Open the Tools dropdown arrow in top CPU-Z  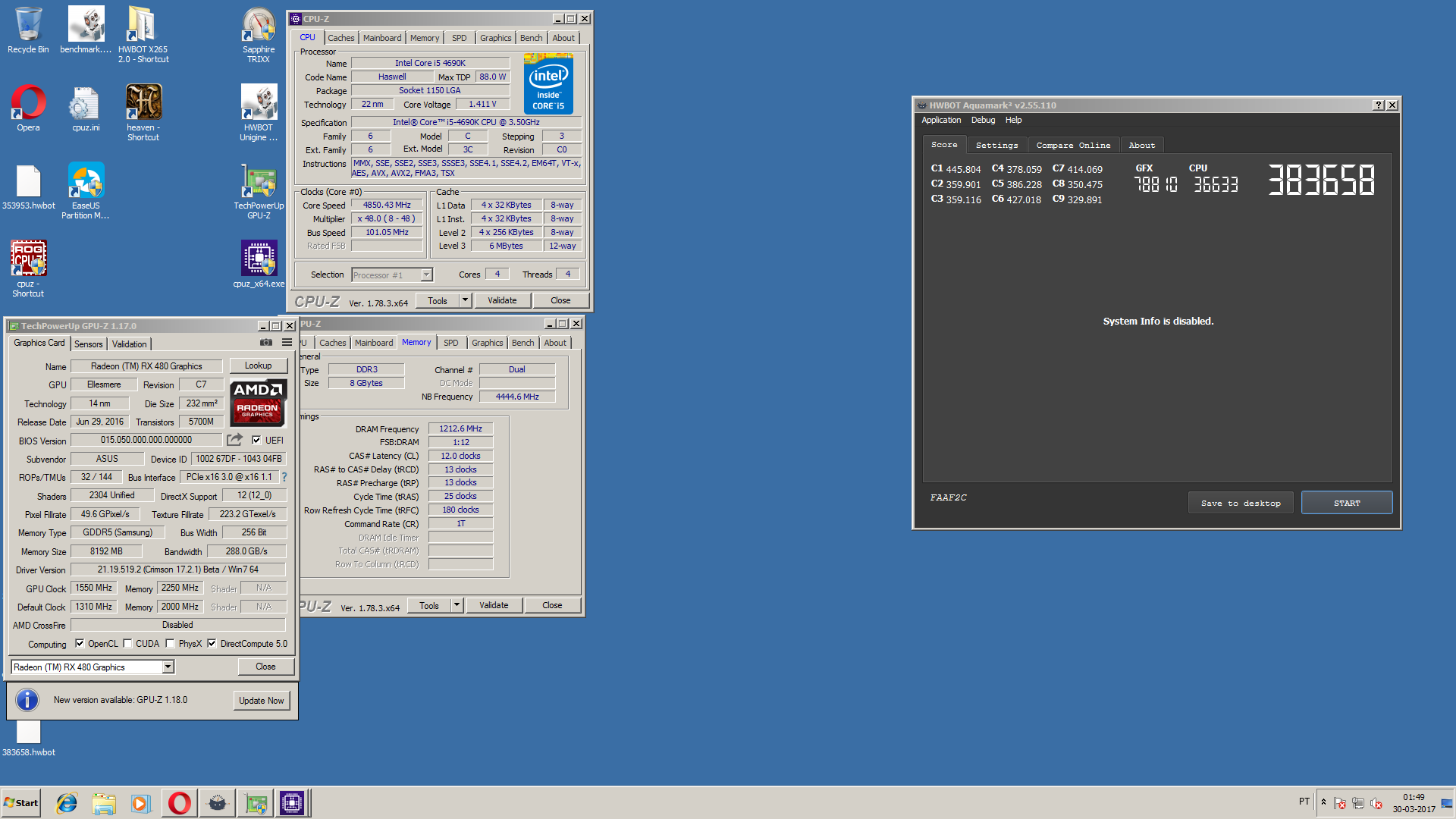tap(465, 300)
